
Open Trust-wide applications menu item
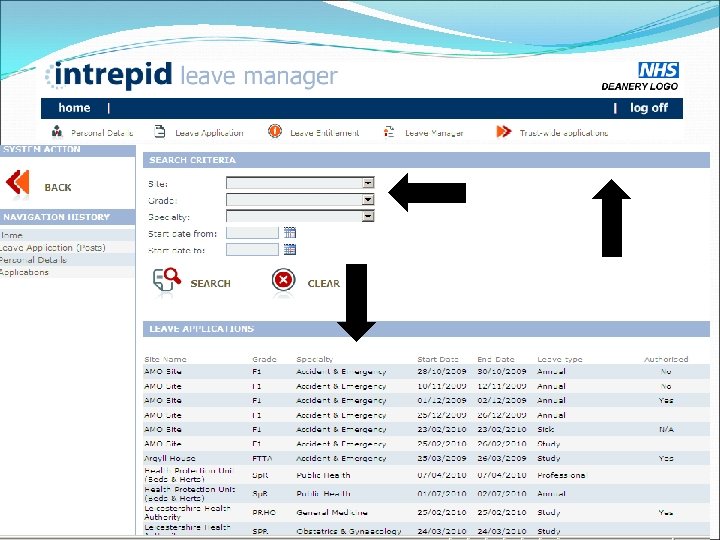click(564, 133)
